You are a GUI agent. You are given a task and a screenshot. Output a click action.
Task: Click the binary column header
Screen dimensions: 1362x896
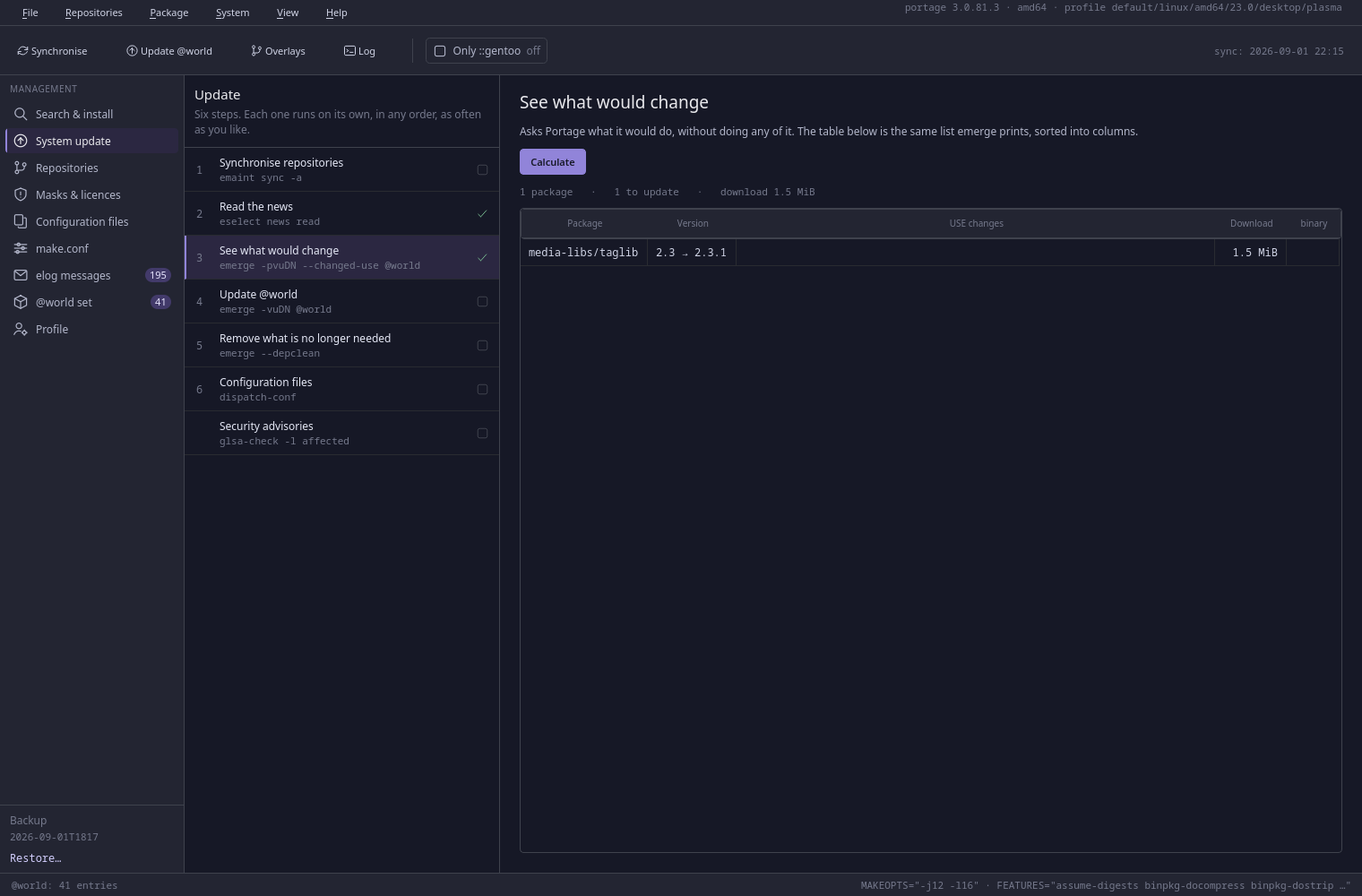[x=1314, y=223]
